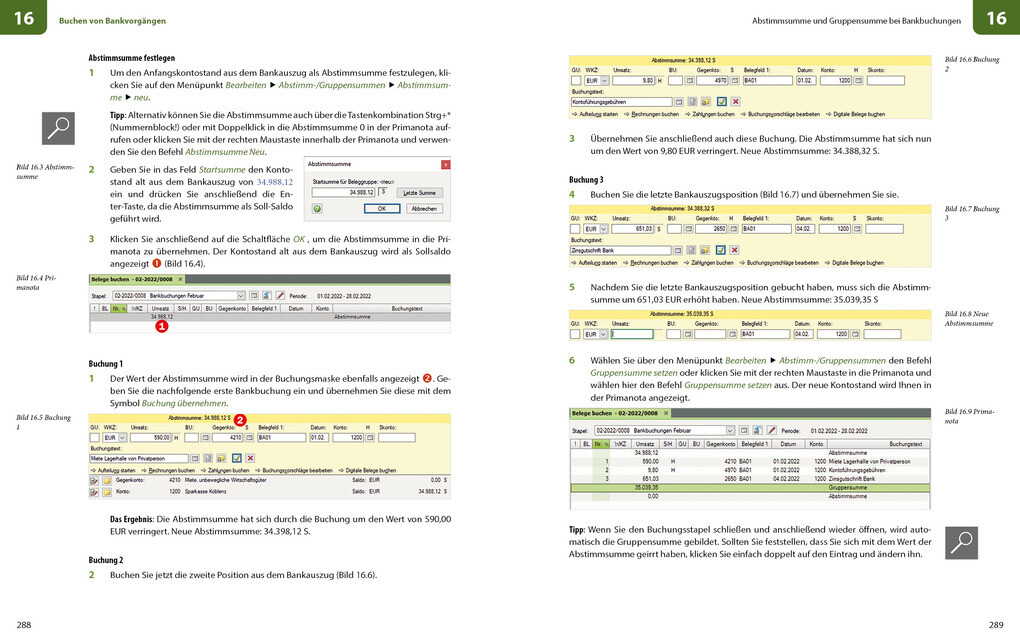This screenshot has width=1020, height=644.
Task: Click the Buchung übernehmen checkmark beside Zinsgutschrift Bank
Action: tap(720, 250)
